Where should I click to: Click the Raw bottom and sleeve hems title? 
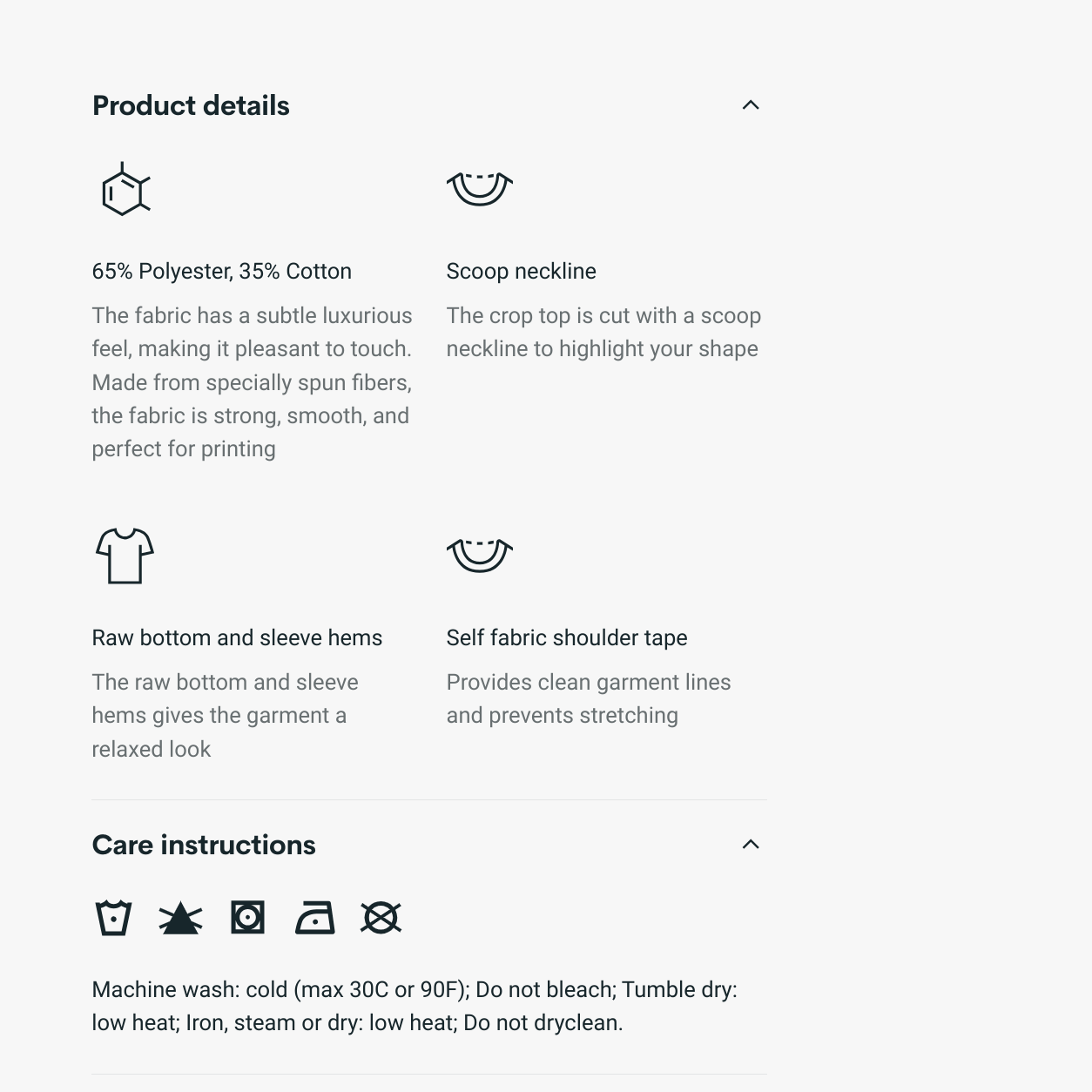coord(237,638)
